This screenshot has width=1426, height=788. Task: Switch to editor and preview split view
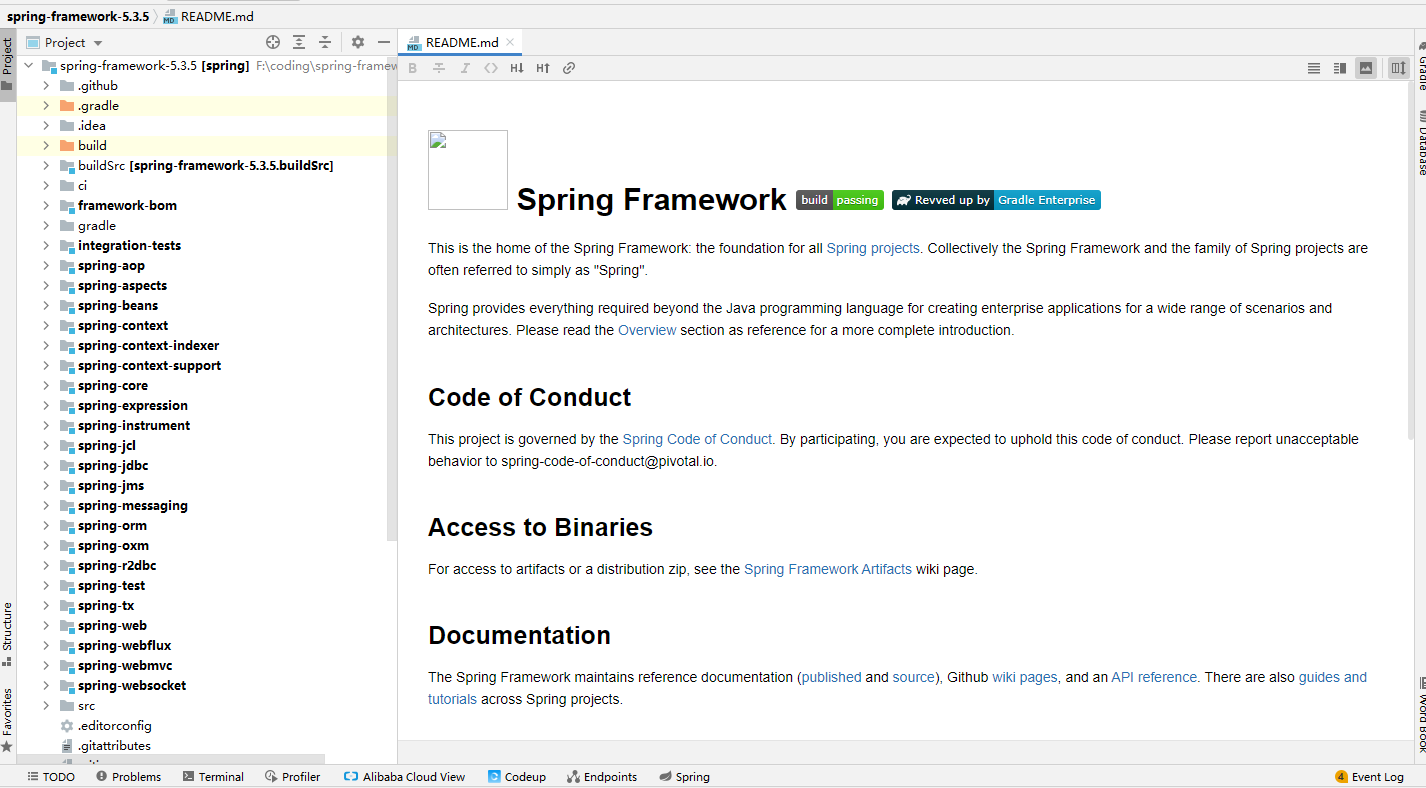pos(1340,68)
